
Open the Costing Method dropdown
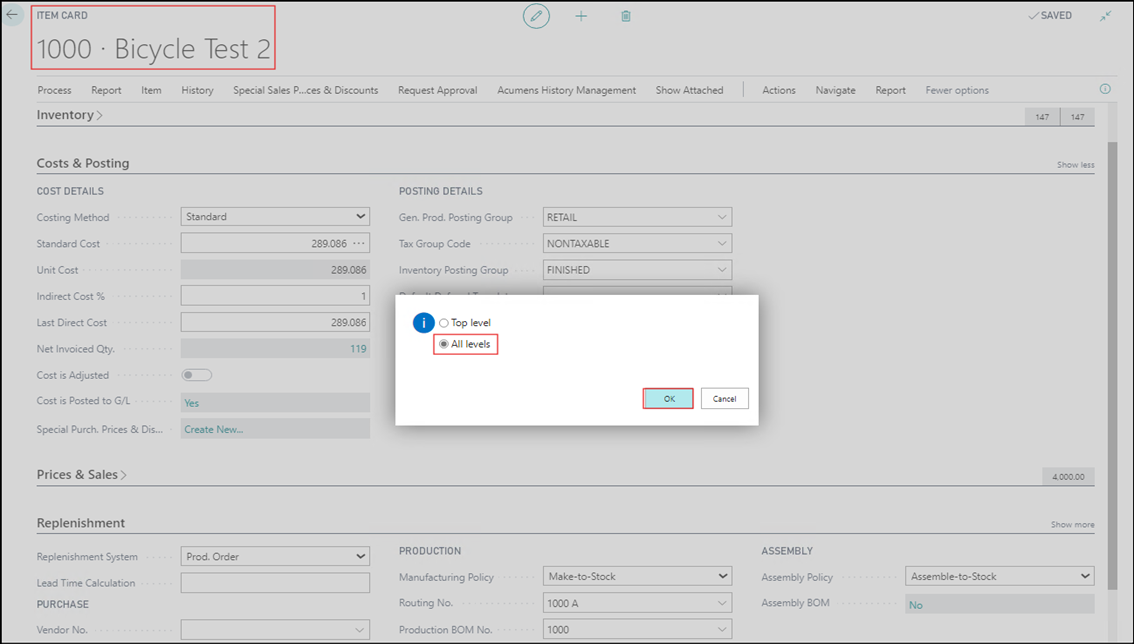pyautogui.click(x=275, y=217)
